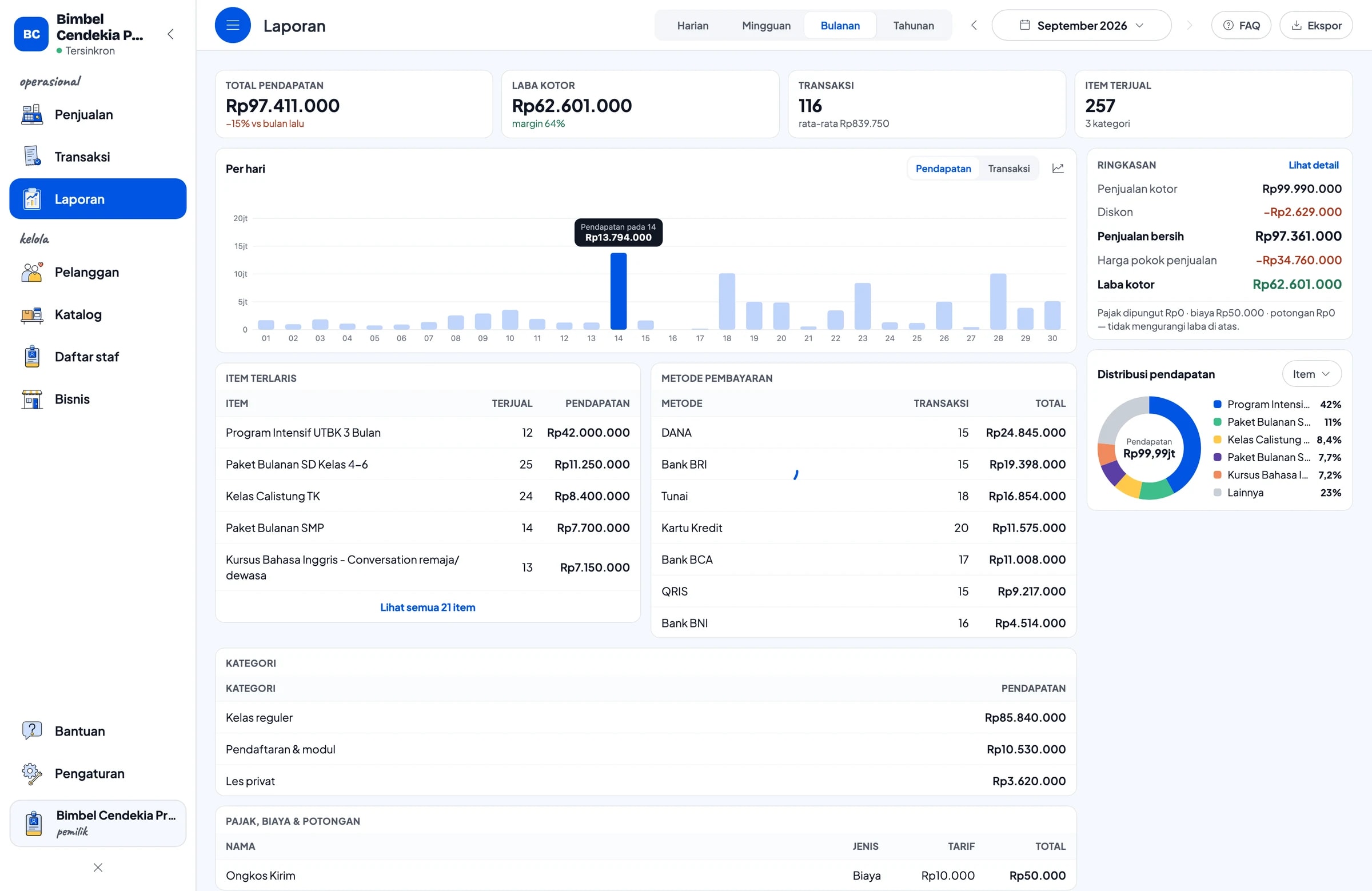Screen dimensions: 1372x891
Task: Open the Pelanggan people icon
Action: (31, 272)
